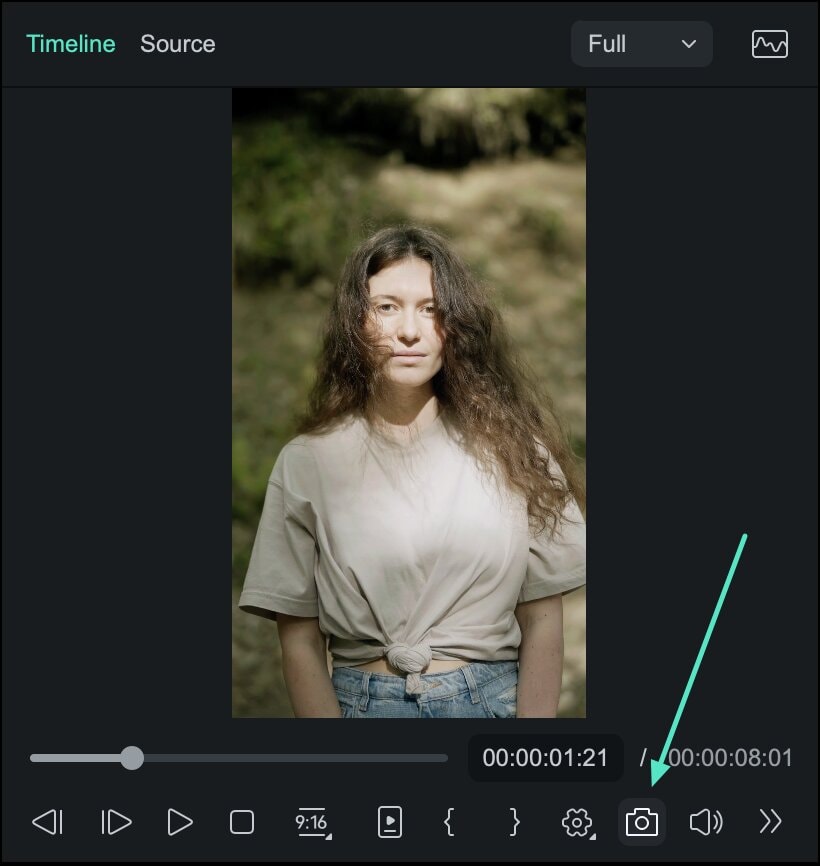
Task: Step forward to next frame
Action: pyautogui.click(x=116, y=822)
